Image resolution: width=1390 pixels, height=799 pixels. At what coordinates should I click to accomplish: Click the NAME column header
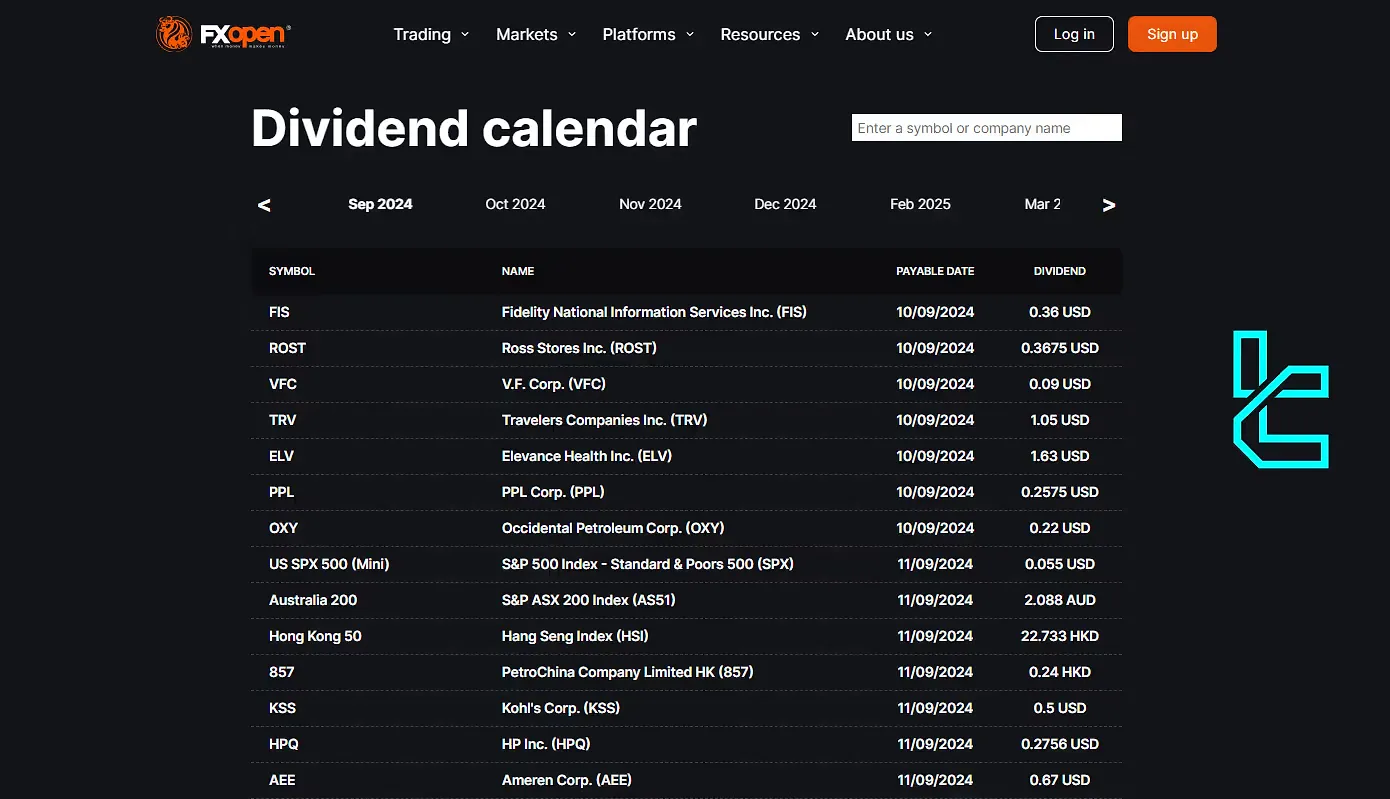518,271
